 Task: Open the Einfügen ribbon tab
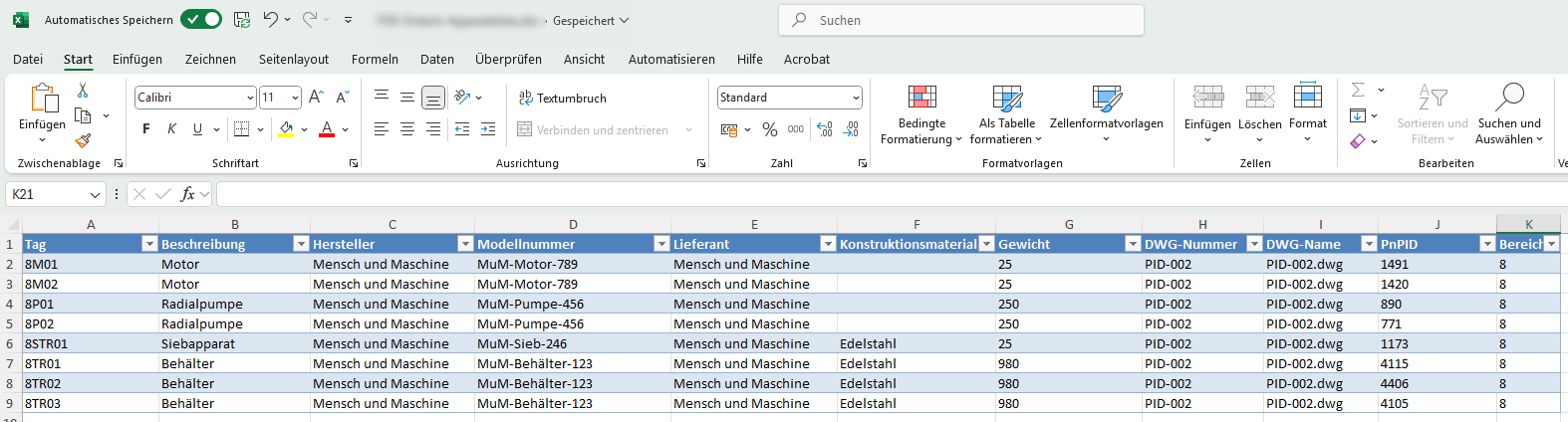click(x=137, y=60)
